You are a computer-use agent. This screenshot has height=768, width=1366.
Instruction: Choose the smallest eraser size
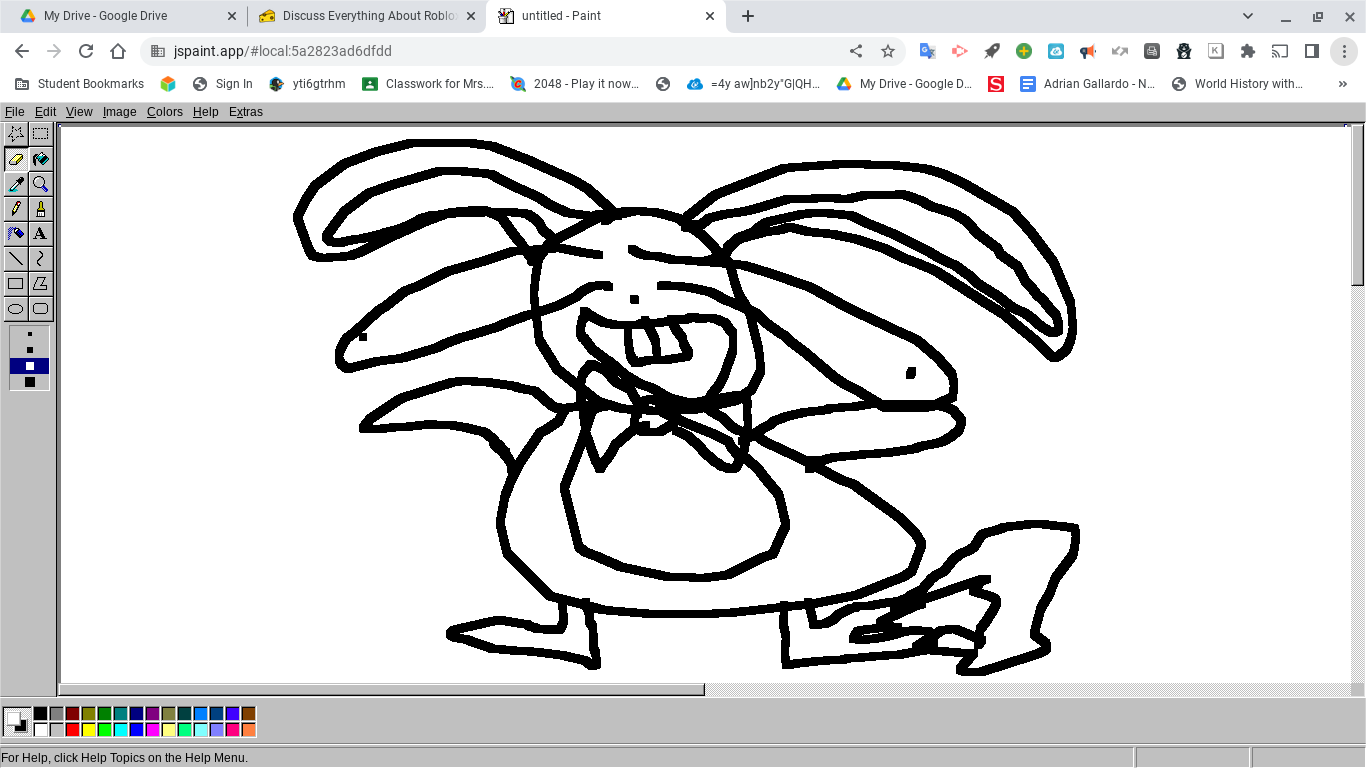[x=30, y=334]
